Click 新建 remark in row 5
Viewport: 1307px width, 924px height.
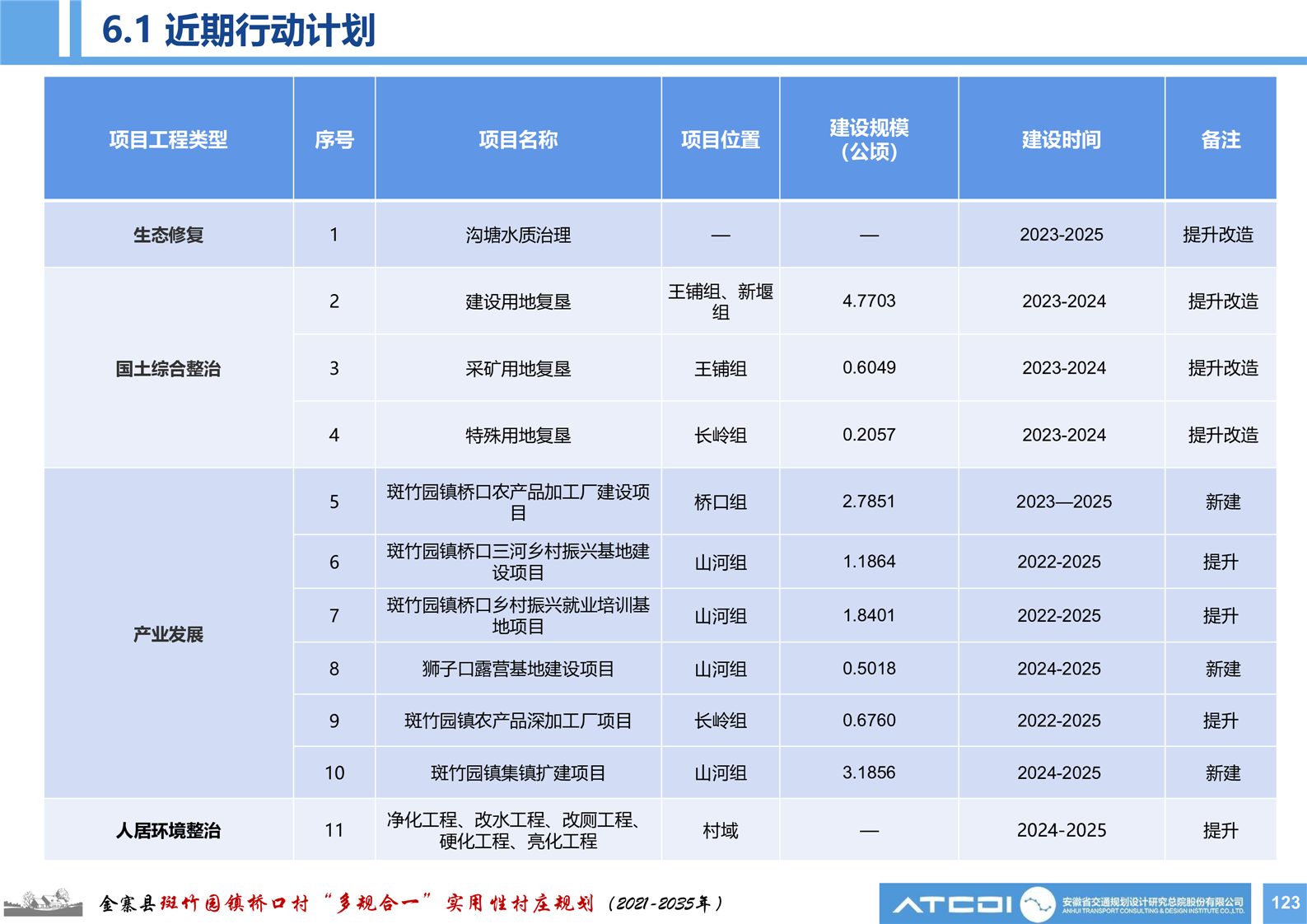click(x=1223, y=502)
